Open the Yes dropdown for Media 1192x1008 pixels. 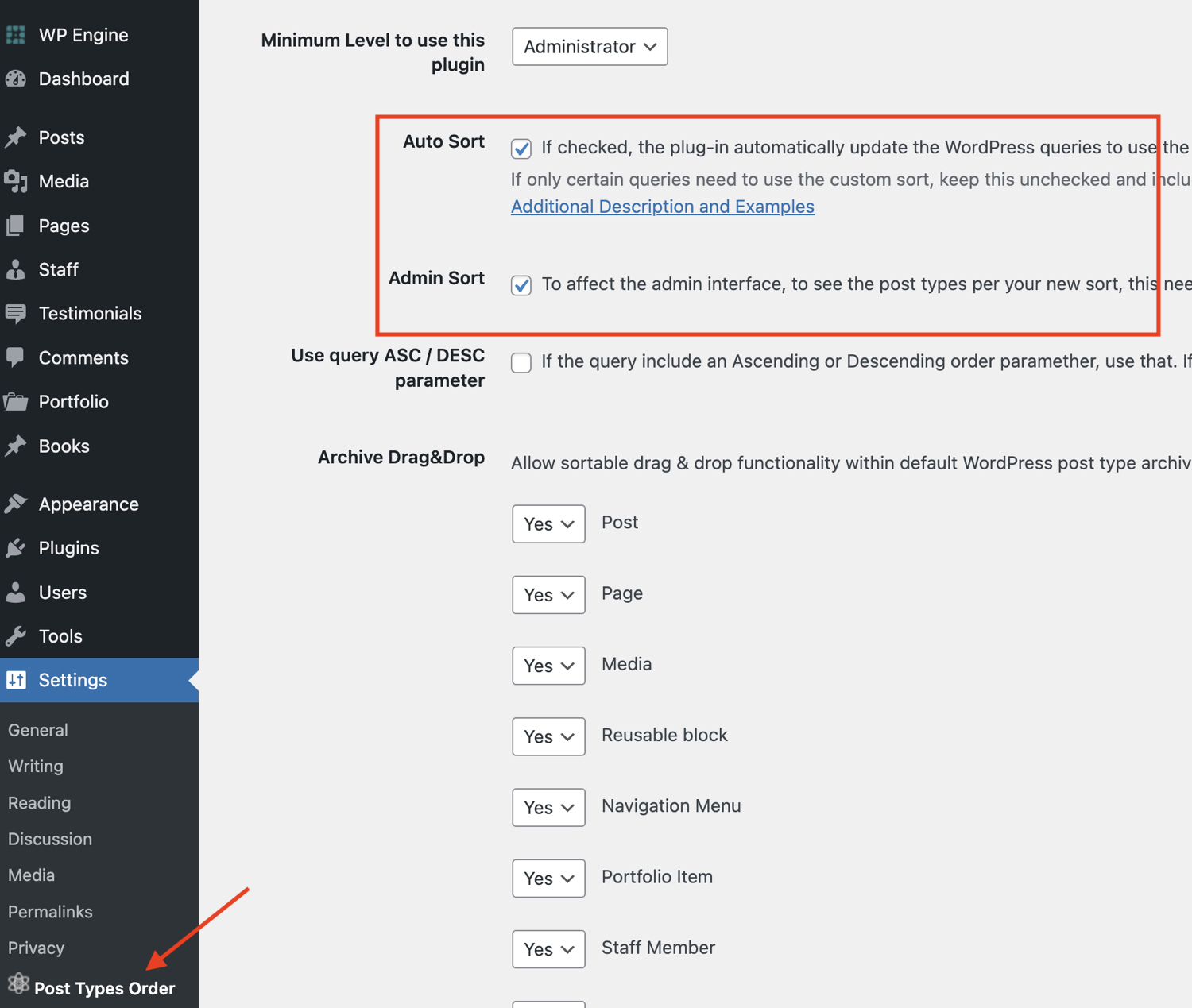[x=548, y=666]
